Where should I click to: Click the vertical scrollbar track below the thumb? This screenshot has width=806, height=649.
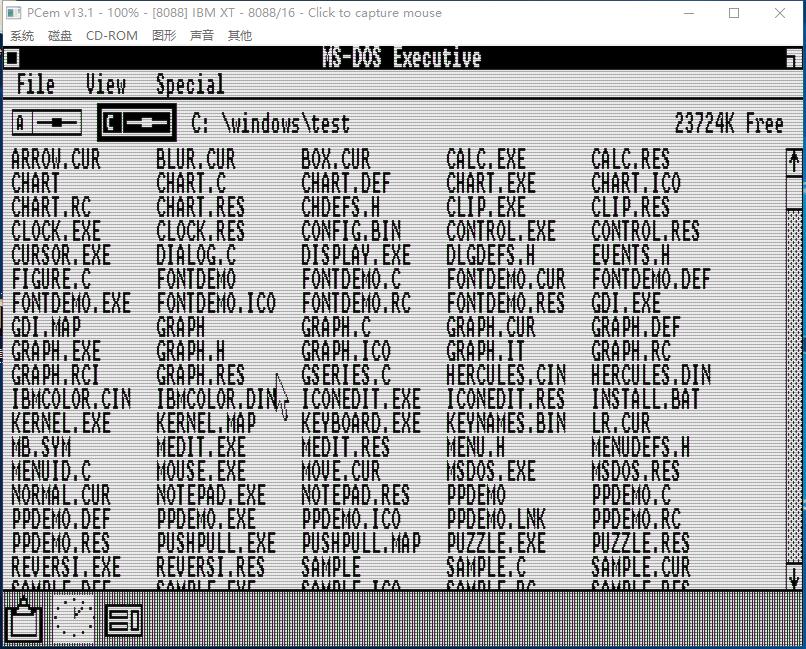tap(794, 386)
